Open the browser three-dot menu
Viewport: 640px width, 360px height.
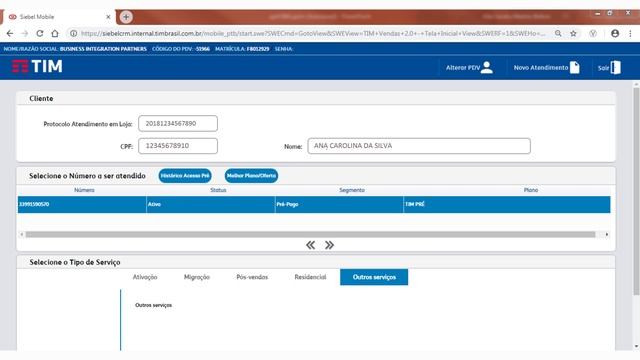[x=630, y=33]
